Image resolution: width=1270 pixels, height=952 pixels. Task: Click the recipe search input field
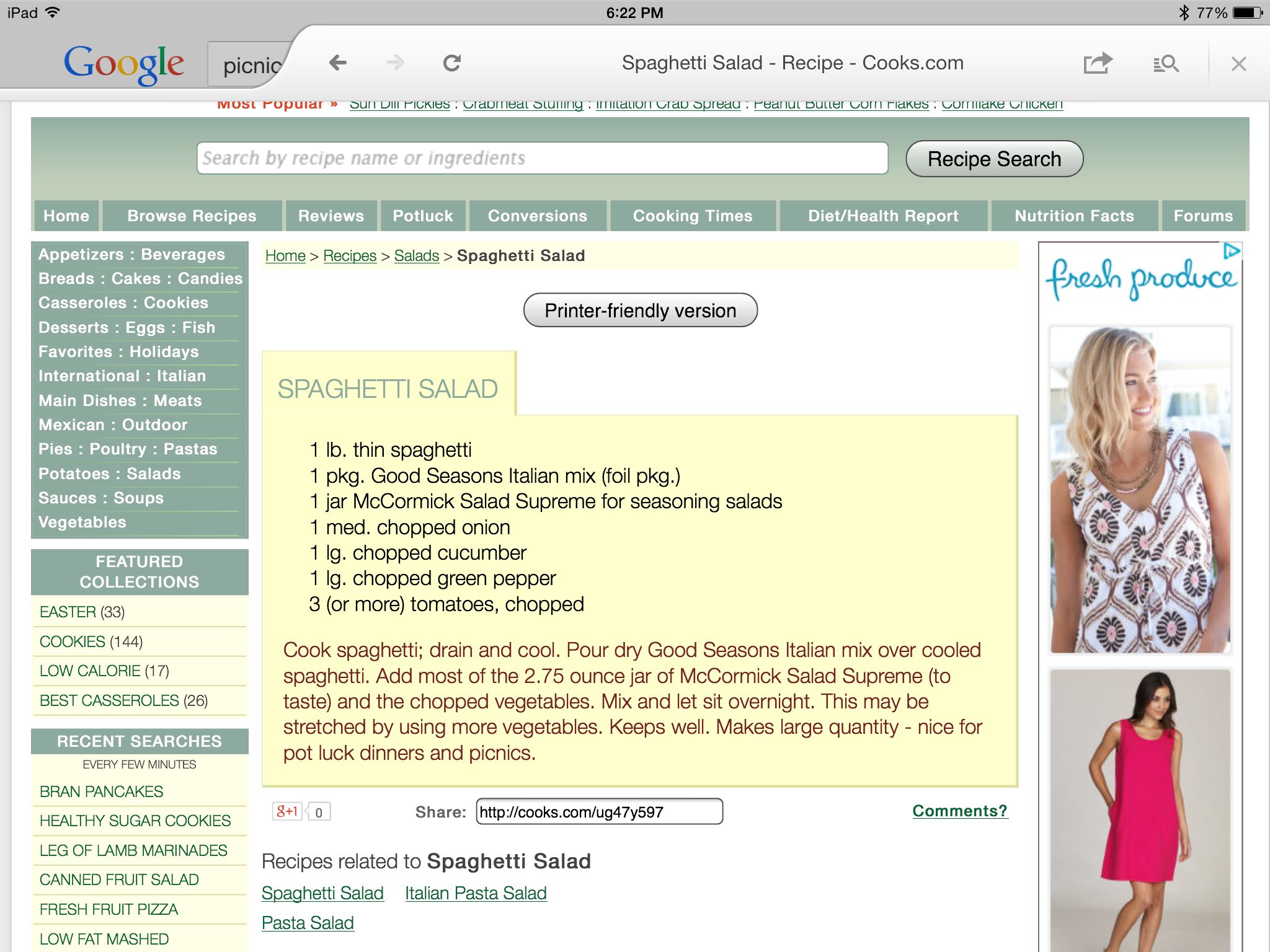(x=540, y=159)
